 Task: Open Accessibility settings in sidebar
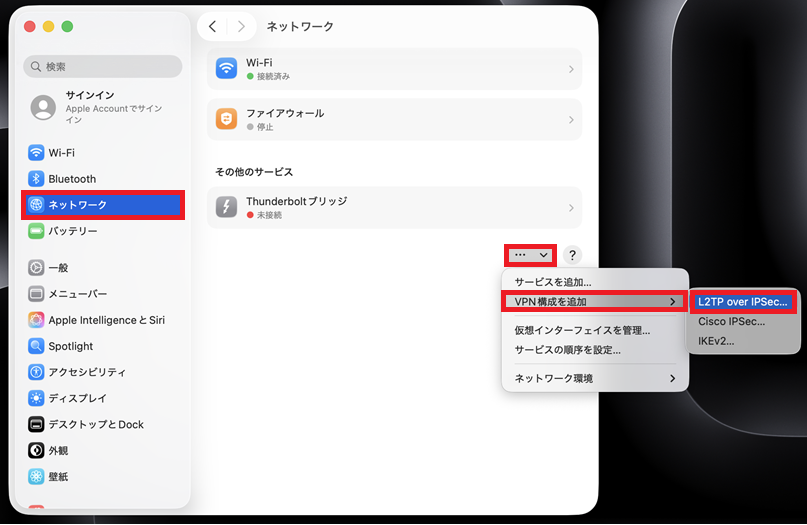pos(87,372)
